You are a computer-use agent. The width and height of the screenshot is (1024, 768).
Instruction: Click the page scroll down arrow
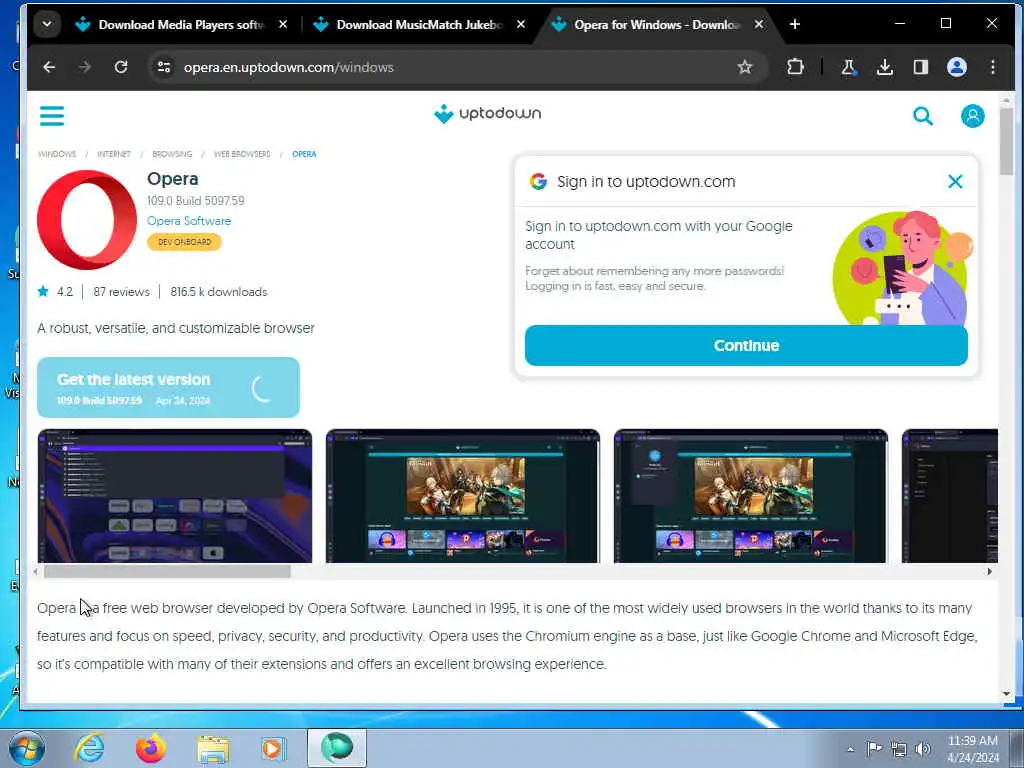(1006, 694)
